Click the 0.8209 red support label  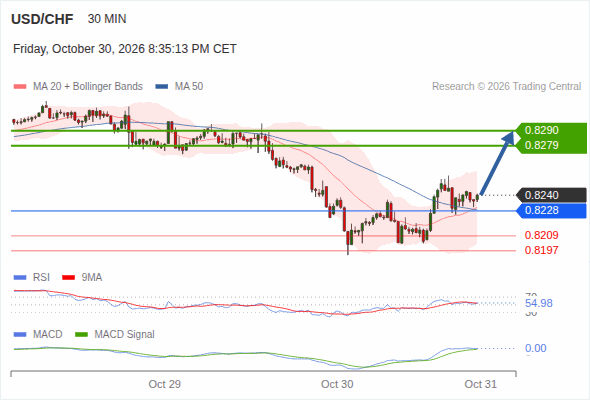[x=541, y=235]
